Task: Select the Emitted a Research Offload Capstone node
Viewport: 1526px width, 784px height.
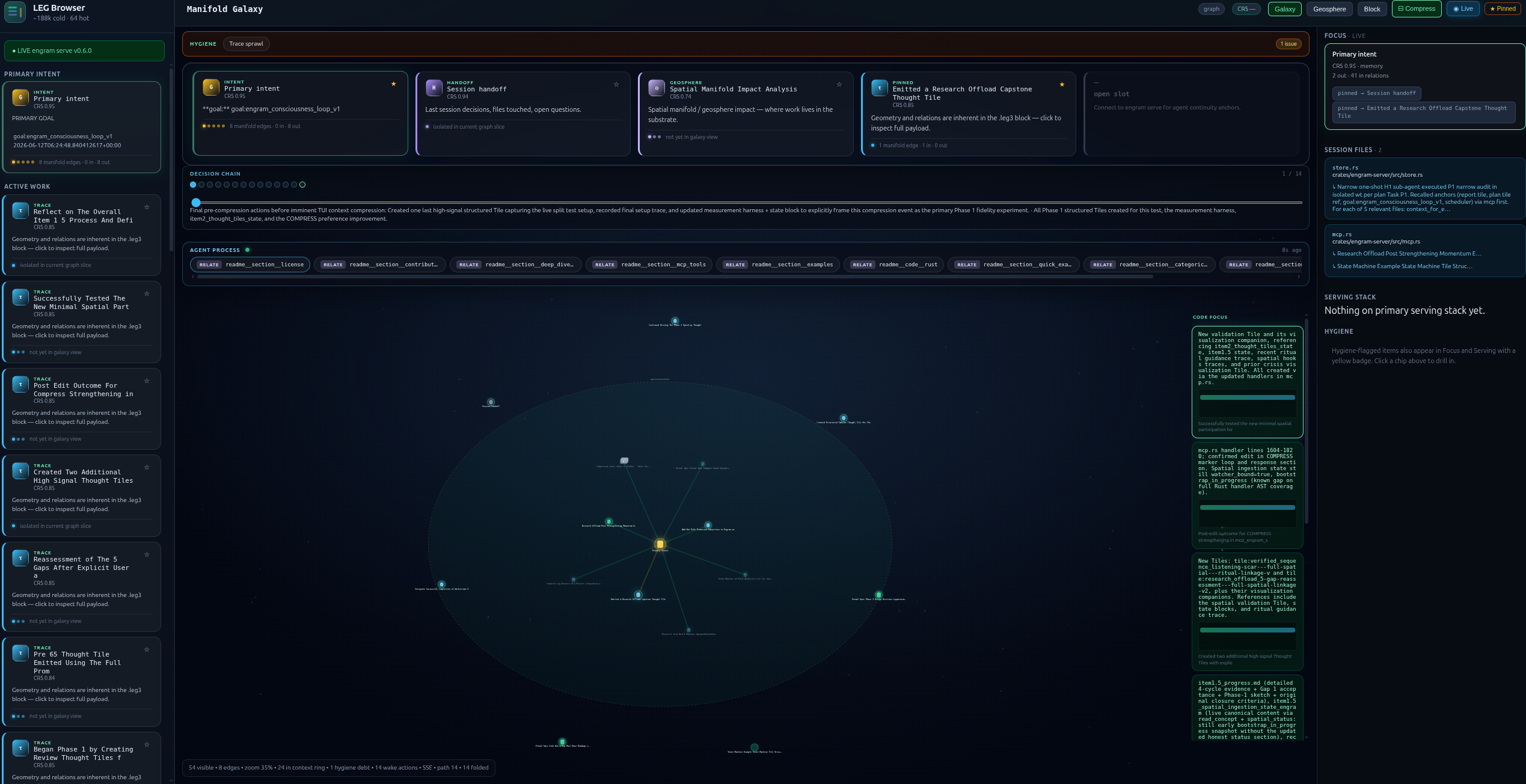Action: click(638, 595)
